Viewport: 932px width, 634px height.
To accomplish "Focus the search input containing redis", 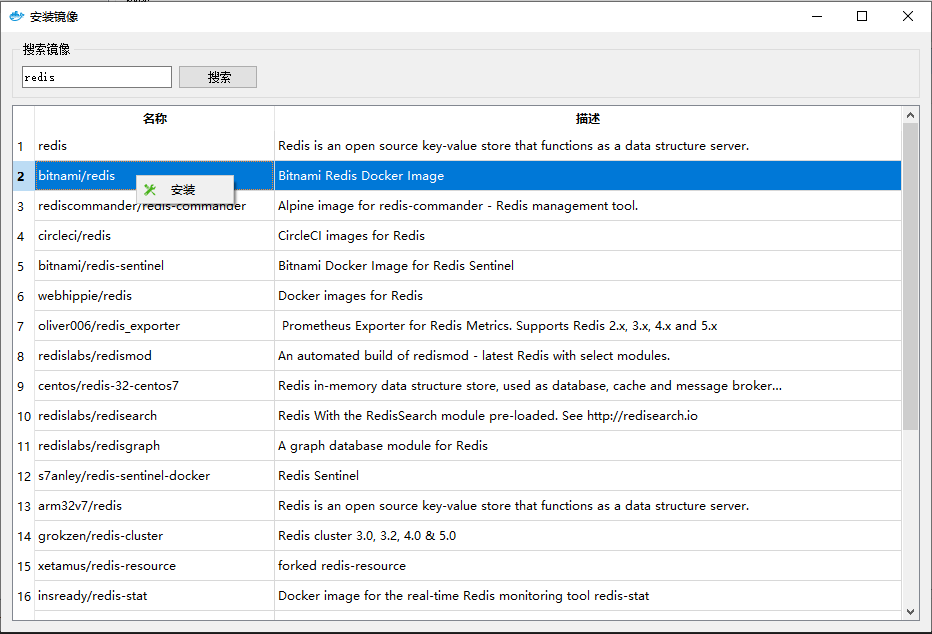I will pos(97,77).
